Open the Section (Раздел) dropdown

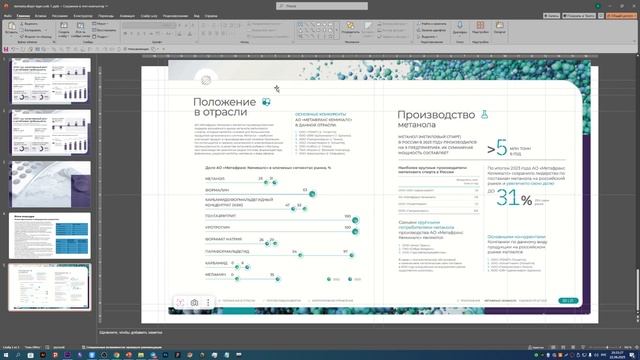tap(100, 37)
